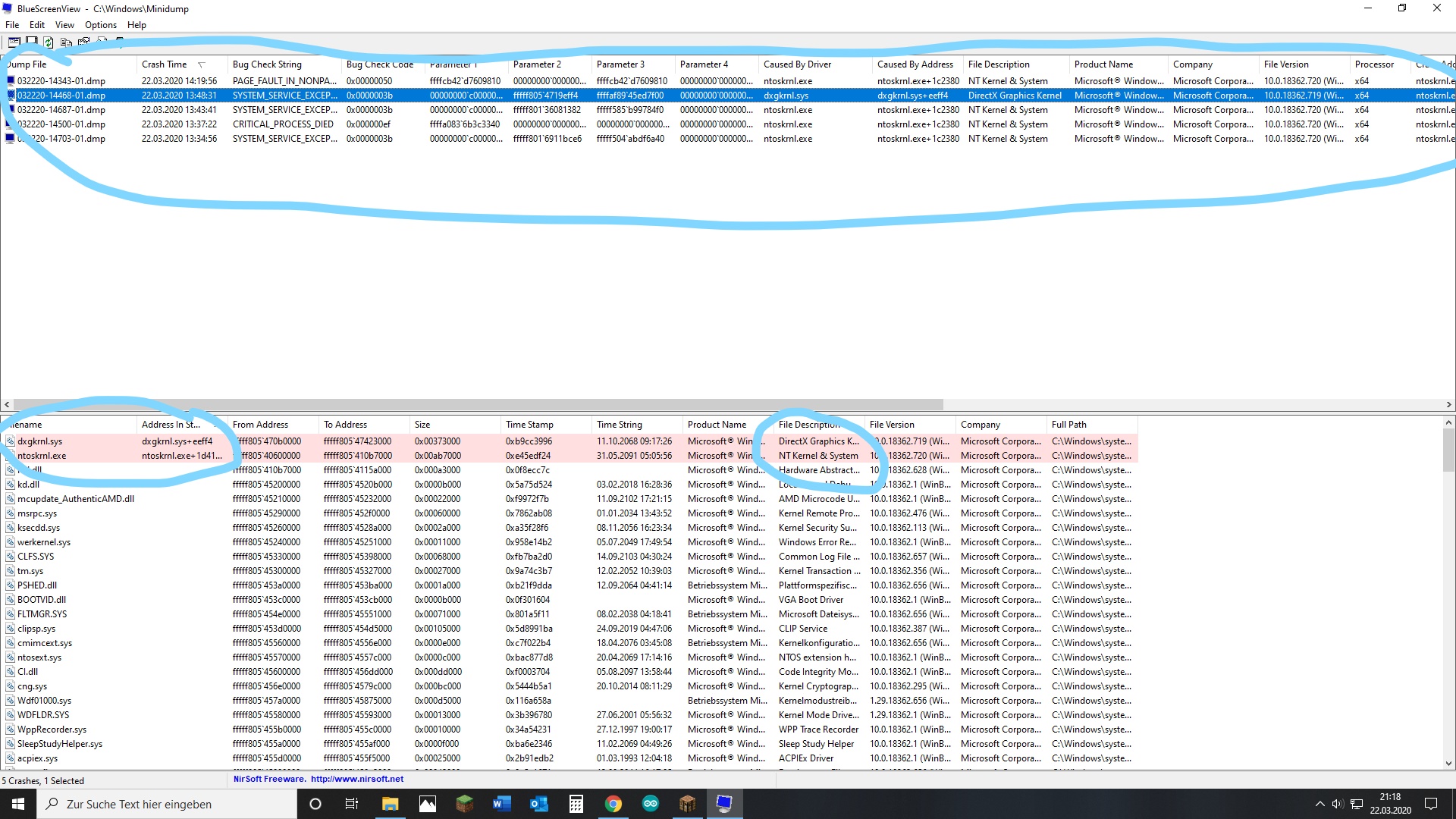The width and height of the screenshot is (1456, 819).
Task: Open the Minecraft grass block taskbar icon
Action: tap(464, 804)
